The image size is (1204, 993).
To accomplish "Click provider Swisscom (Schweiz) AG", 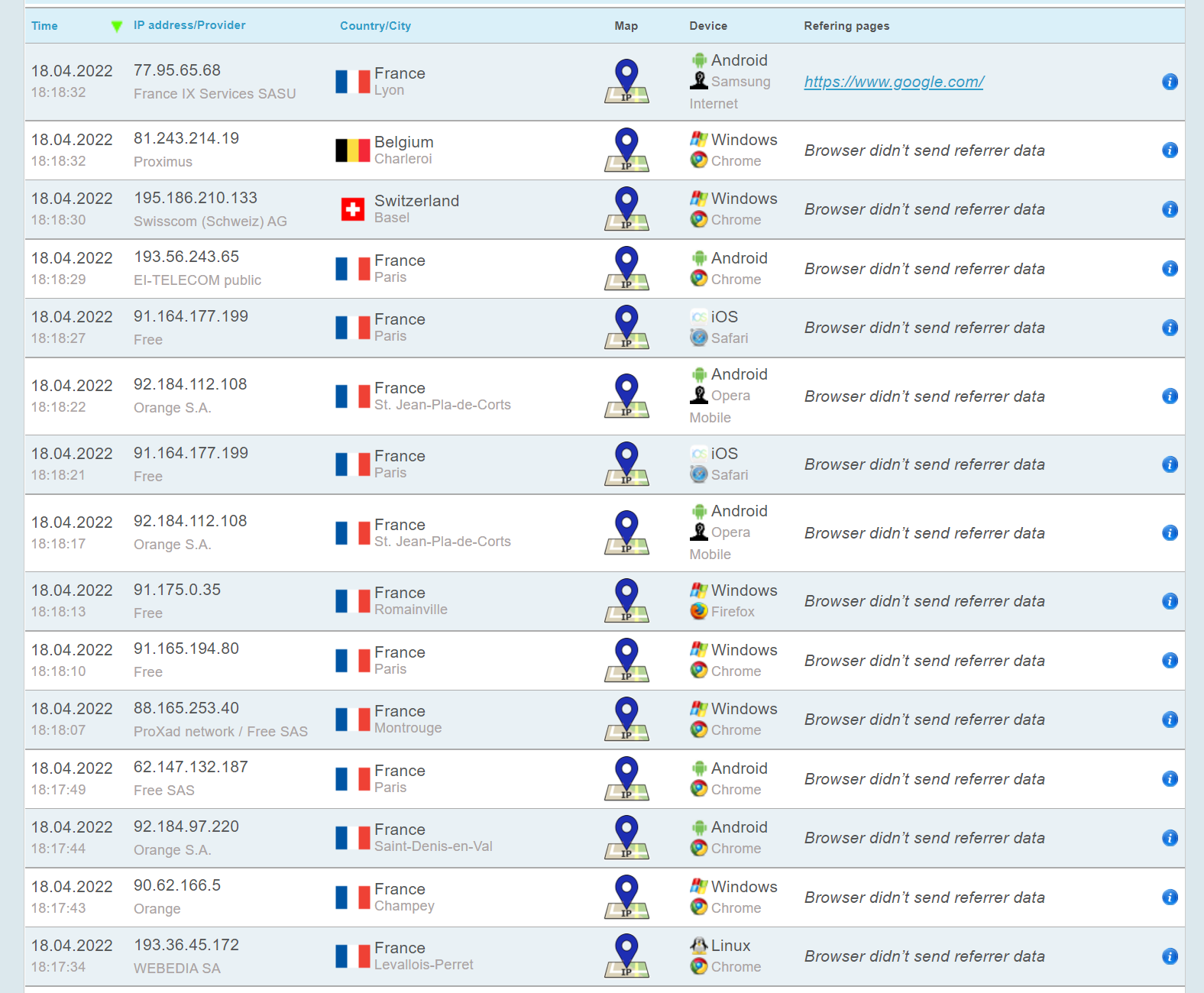I will [210, 222].
